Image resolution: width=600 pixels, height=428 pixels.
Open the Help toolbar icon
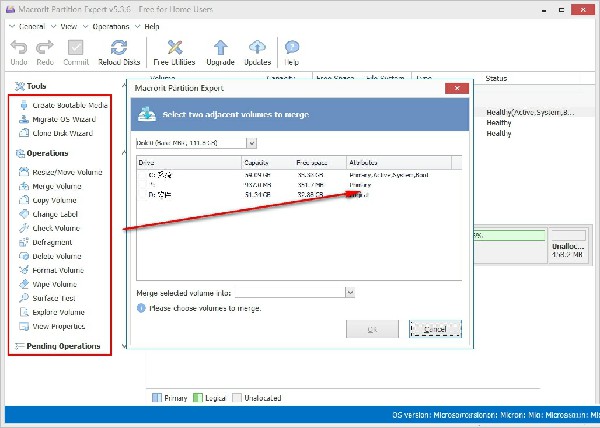pyautogui.click(x=292, y=50)
